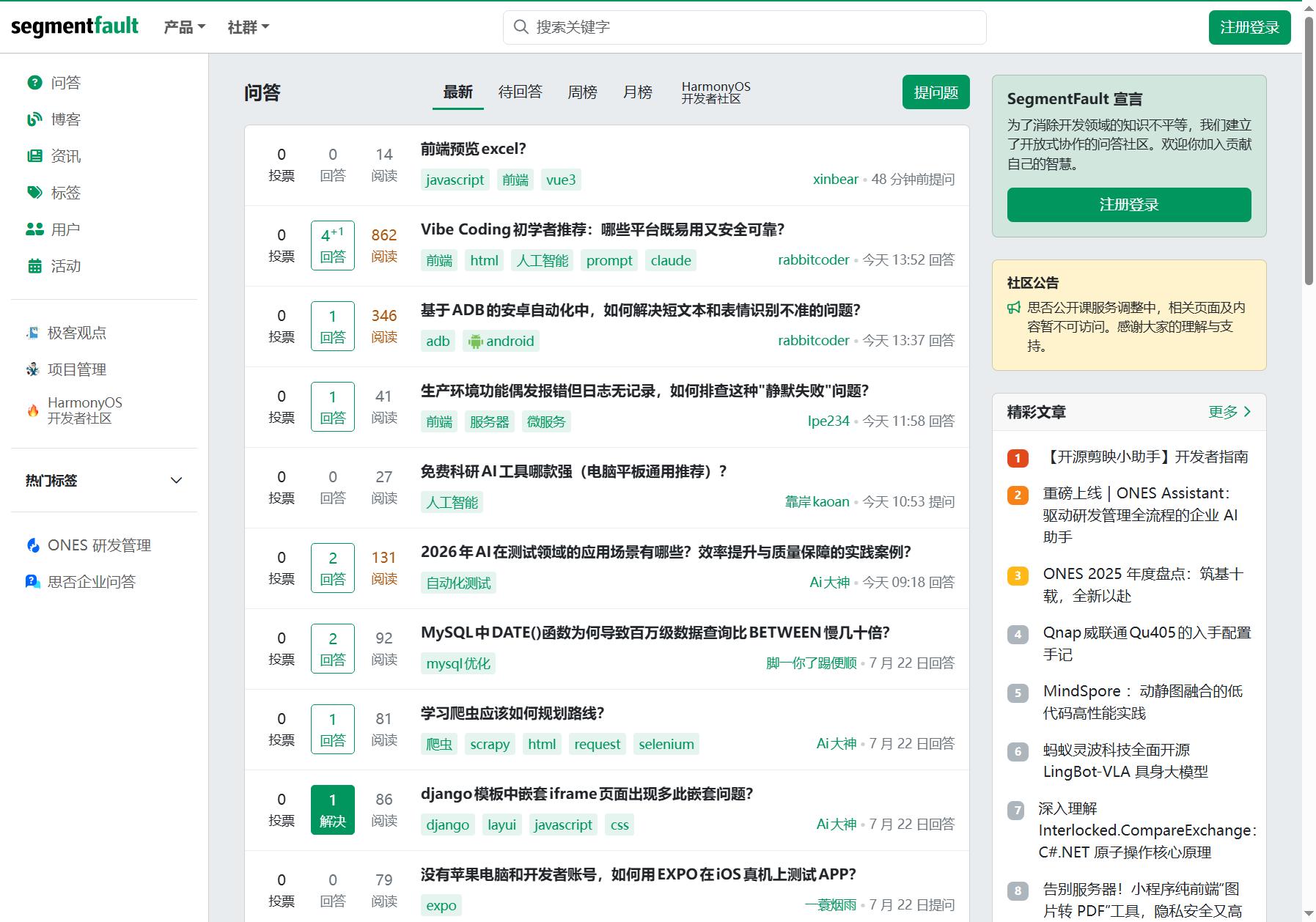Screen dimensions: 1316x922
Task: Click the 思否企业问答 icon
Action: [x=33, y=582]
